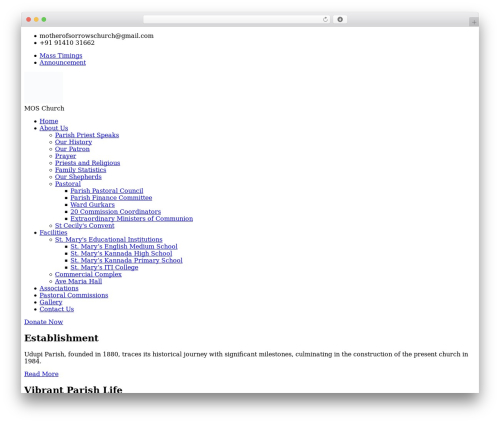Open Parish Finance Committee link
The width and height of the screenshot is (500, 423).
click(111, 198)
